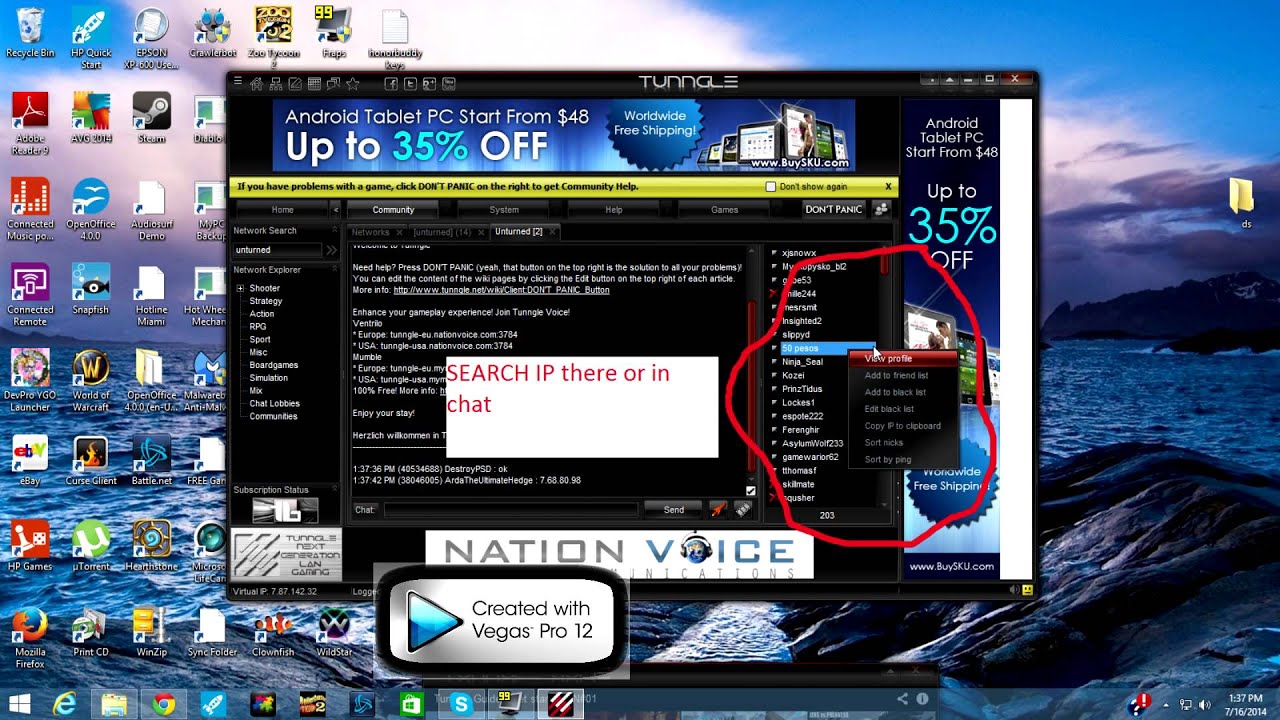Image resolution: width=1280 pixels, height=720 pixels.
Task: Click the edit note icon in toolbar
Action: (295, 83)
